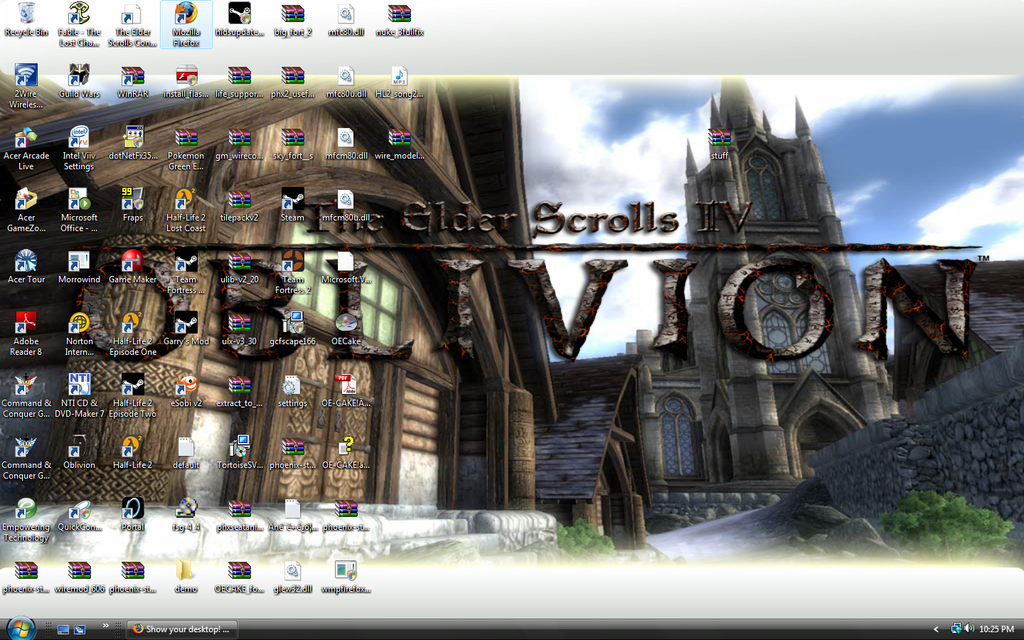Open The Elder Scrolls Construction Set shortcut

pos(133,25)
